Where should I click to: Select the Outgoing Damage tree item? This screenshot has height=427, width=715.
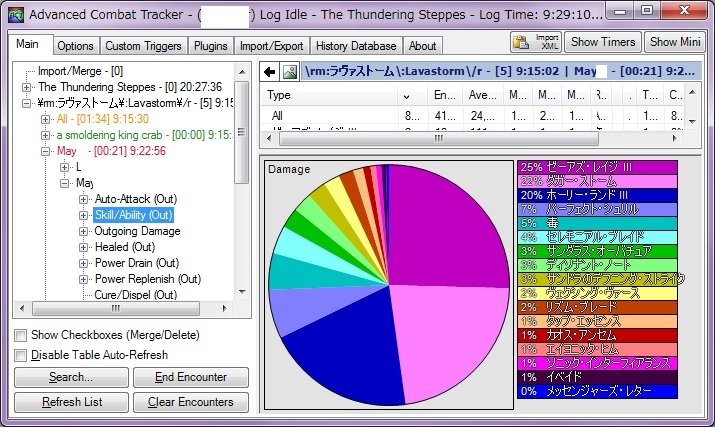[x=137, y=231]
